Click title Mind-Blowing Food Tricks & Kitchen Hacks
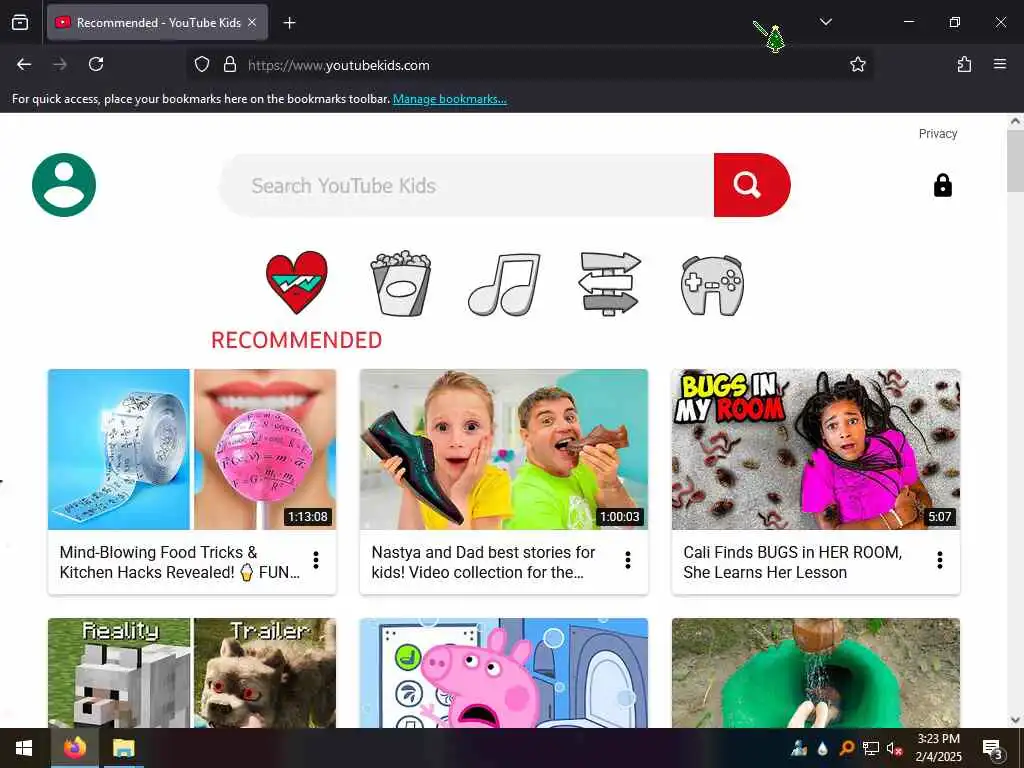This screenshot has width=1024, height=768. point(180,562)
